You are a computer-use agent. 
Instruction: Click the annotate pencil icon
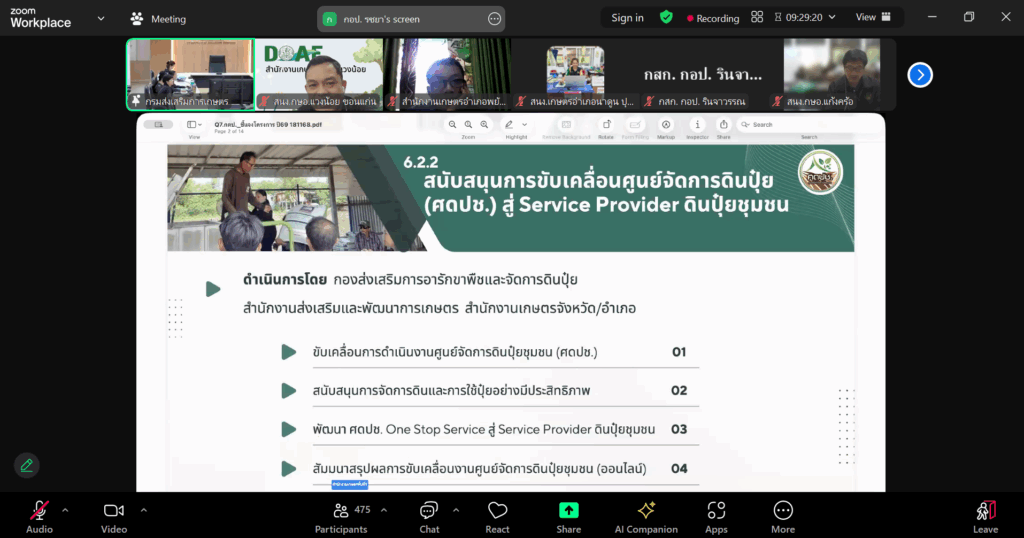pyautogui.click(x=27, y=465)
